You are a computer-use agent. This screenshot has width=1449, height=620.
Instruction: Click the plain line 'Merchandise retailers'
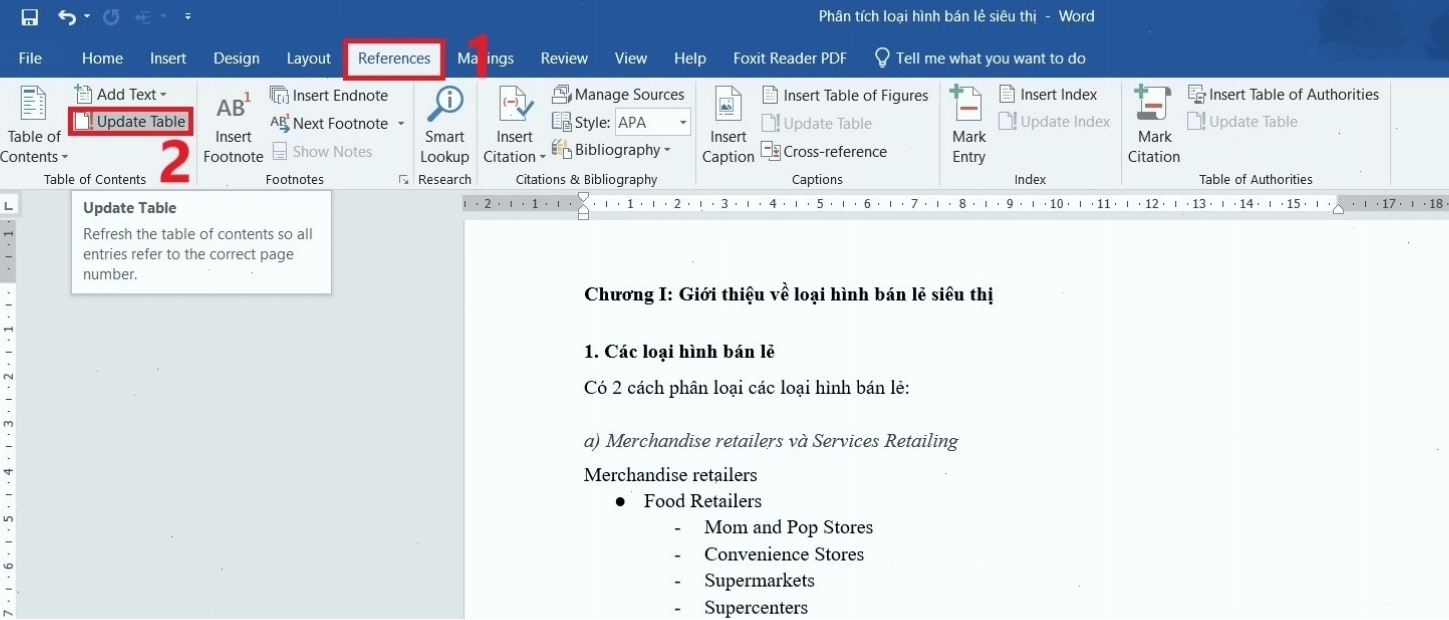pyautogui.click(x=670, y=475)
